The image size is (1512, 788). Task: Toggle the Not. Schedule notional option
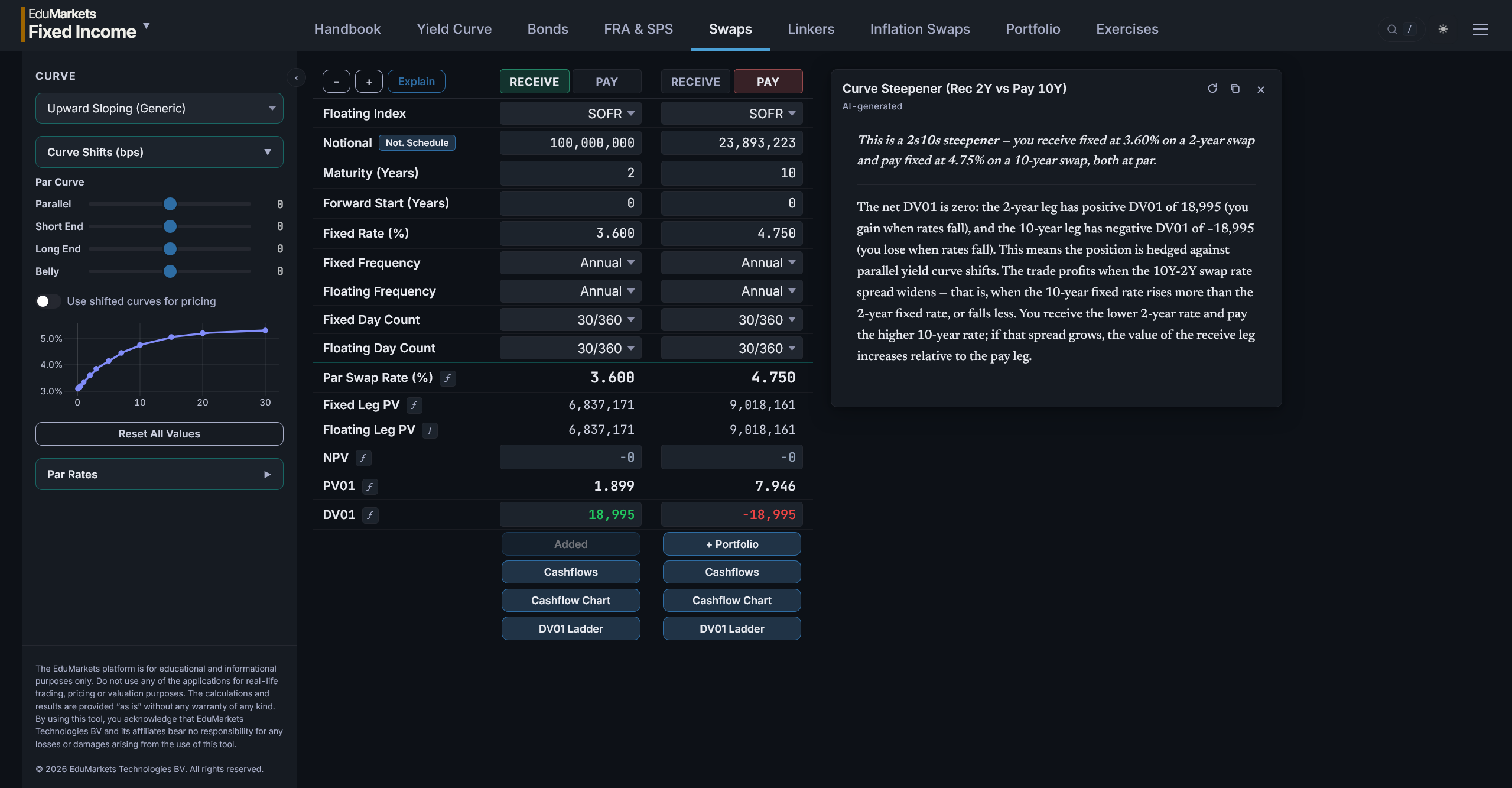(417, 143)
